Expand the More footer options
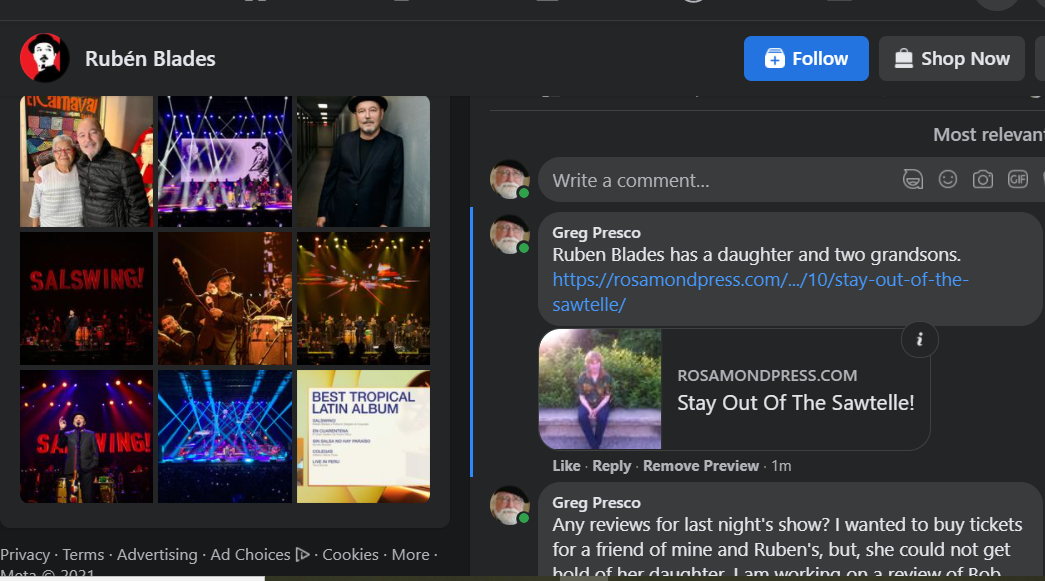The image size is (1045, 581). (410, 554)
